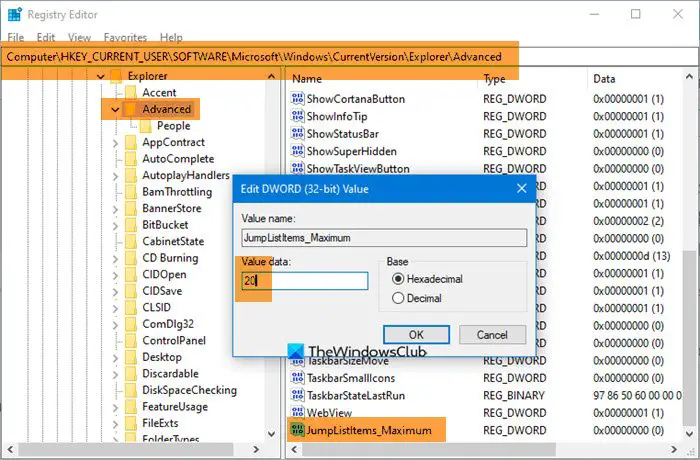Expand the CD Burning key

[x=115, y=259]
